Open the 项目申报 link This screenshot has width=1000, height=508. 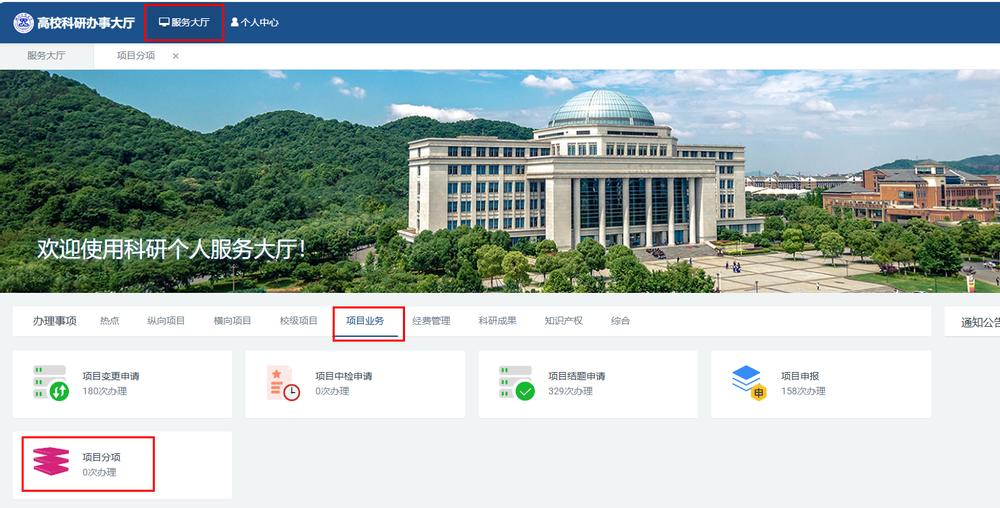click(800, 376)
